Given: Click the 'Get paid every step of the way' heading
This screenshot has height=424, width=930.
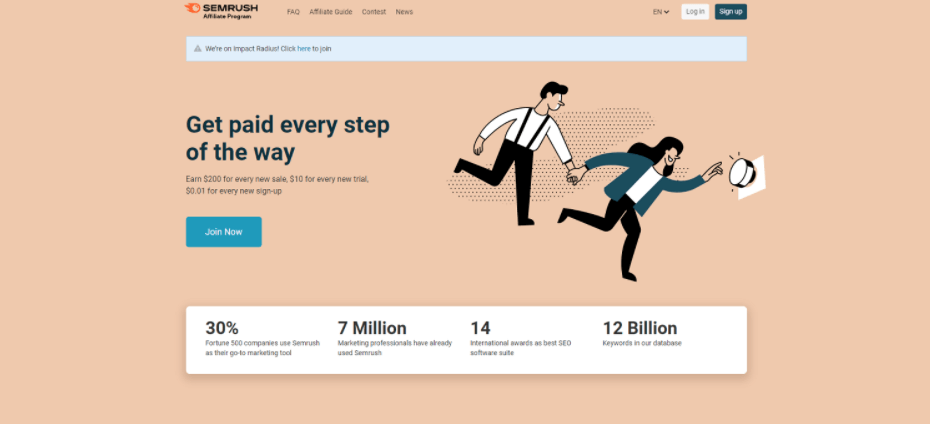Looking at the screenshot, I should click(288, 138).
